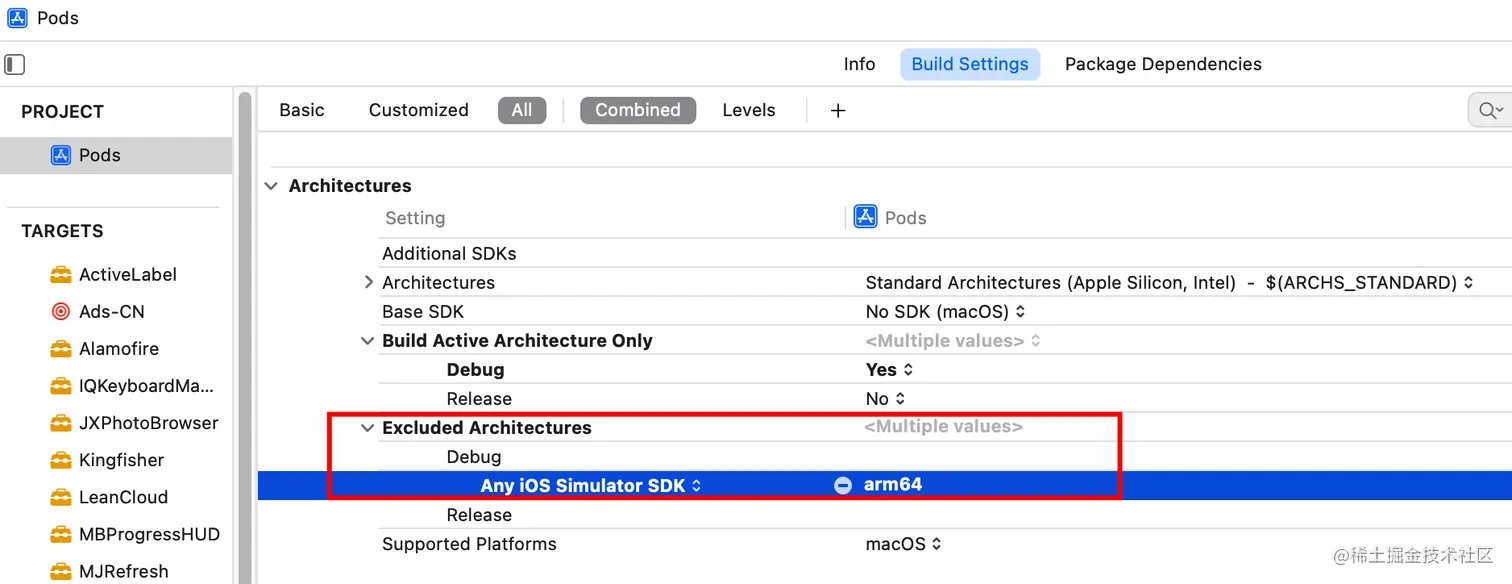Click the ActiveLabel toolbox icon

click(x=61, y=274)
